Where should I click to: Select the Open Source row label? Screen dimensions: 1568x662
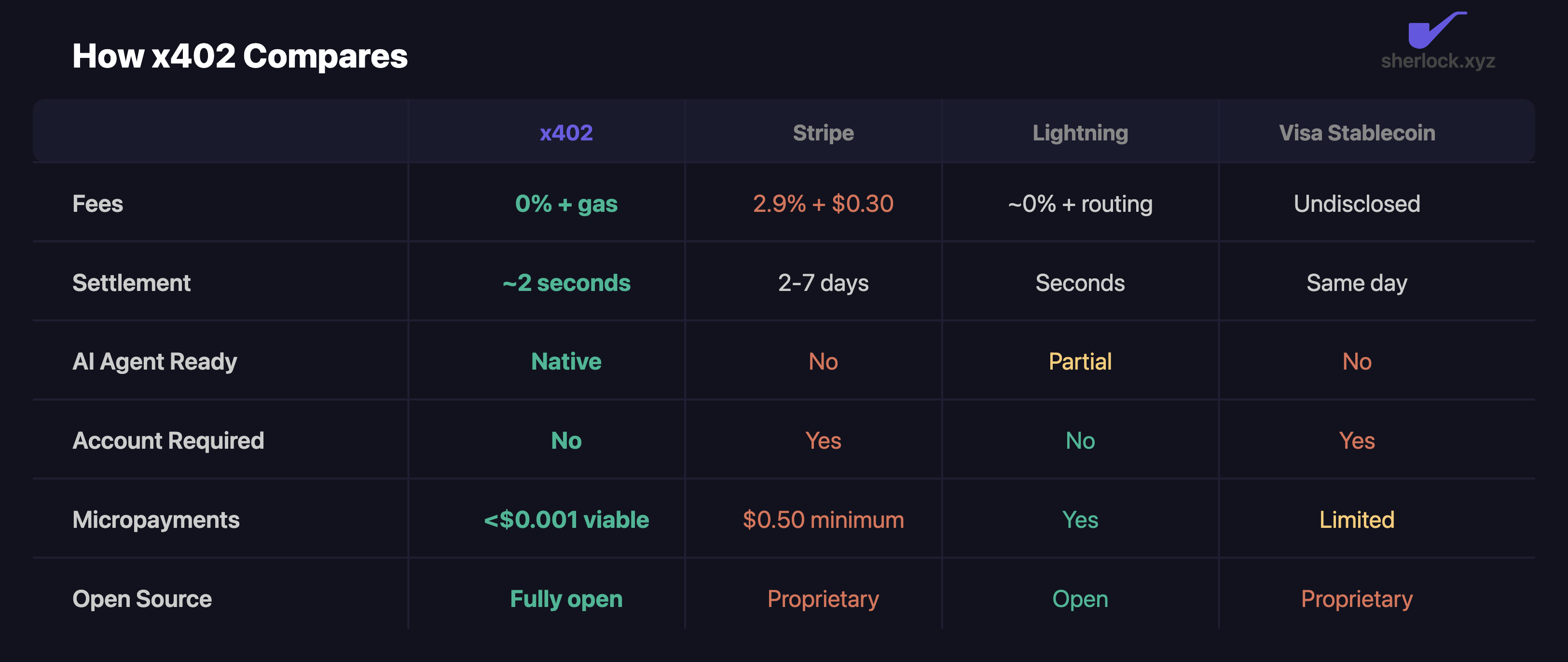click(x=142, y=599)
